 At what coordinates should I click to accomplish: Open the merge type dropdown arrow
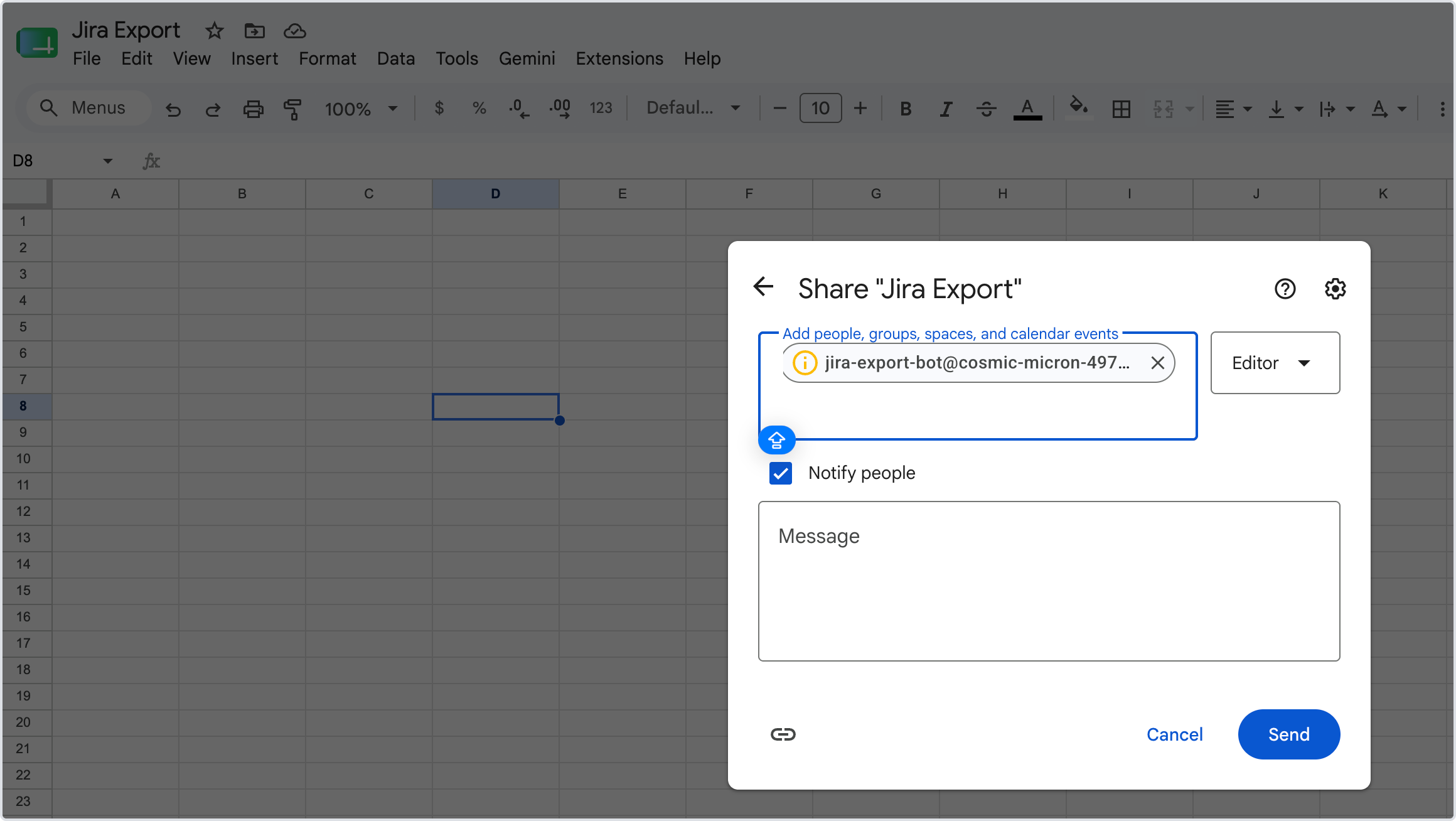tap(1190, 109)
